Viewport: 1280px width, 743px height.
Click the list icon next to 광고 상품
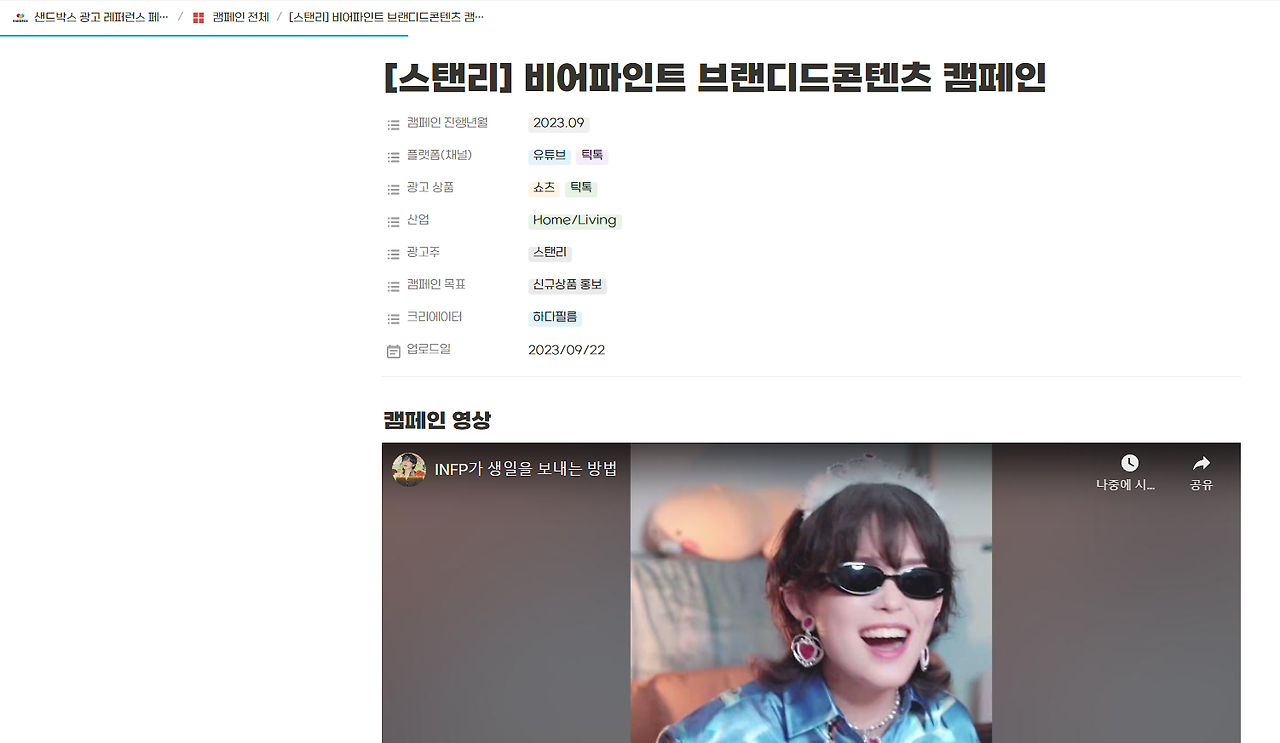tap(394, 189)
